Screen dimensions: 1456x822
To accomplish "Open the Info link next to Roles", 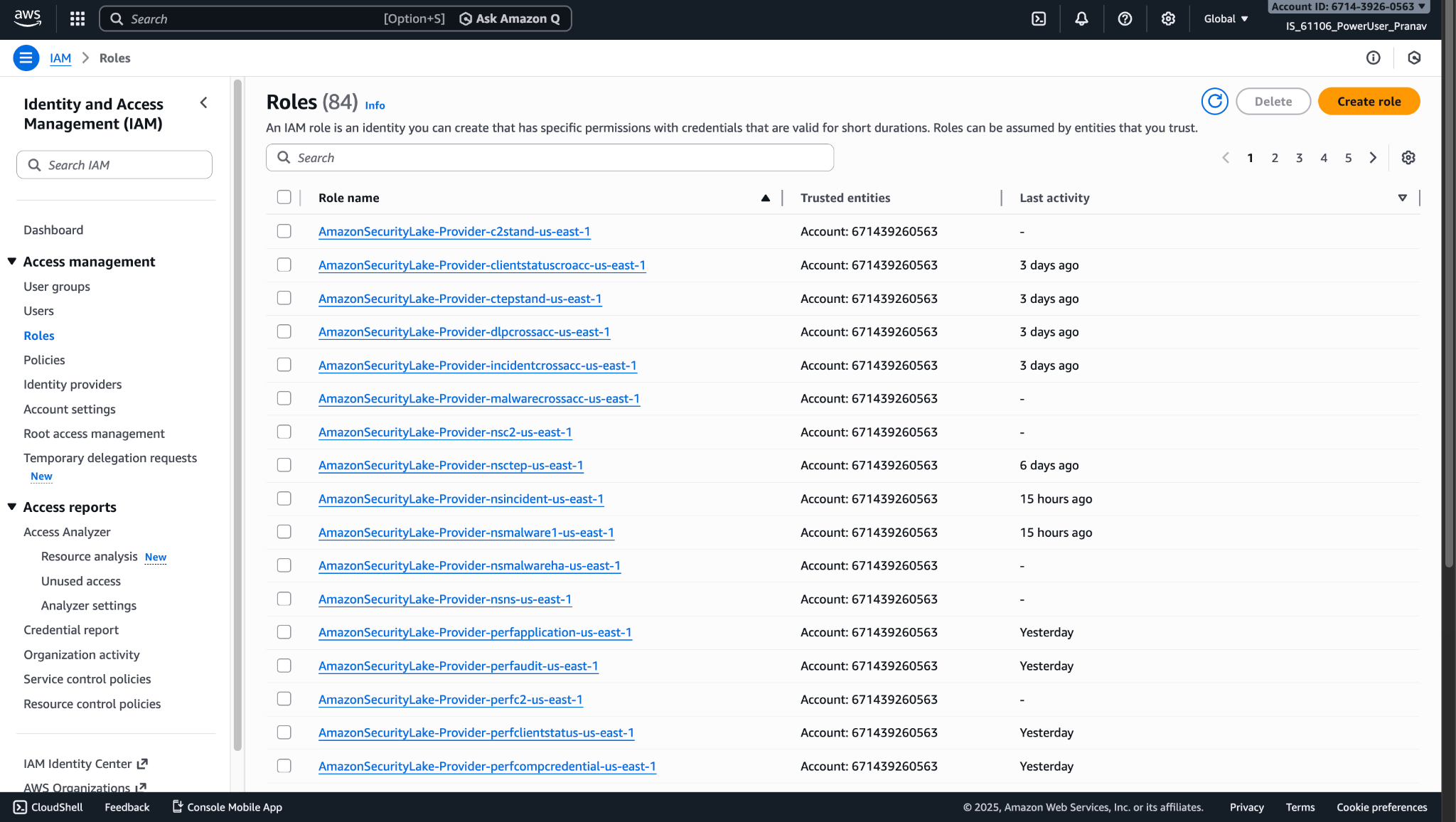I will point(375,105).
